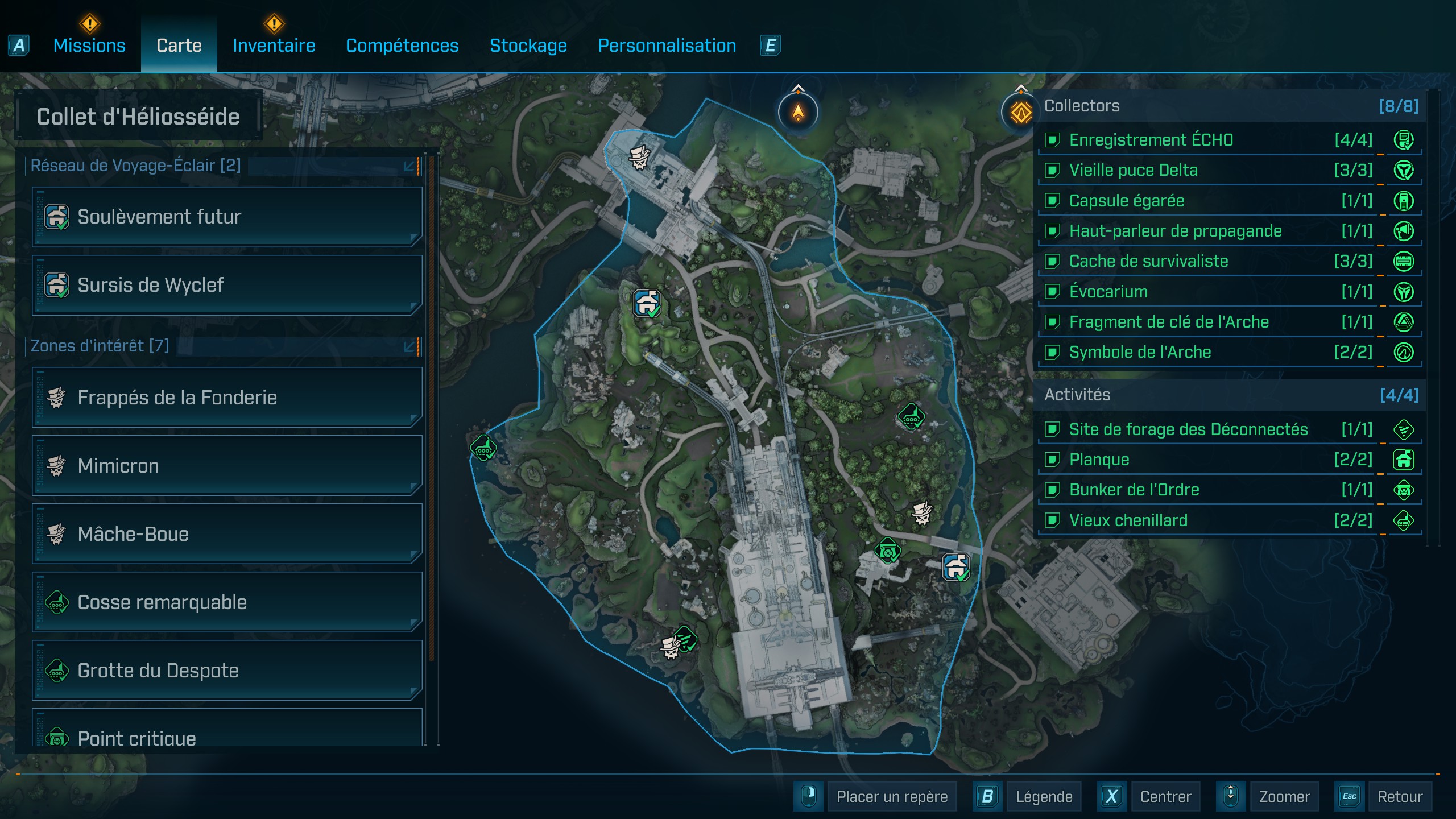The height and width of the screenshot is (819, 1456).
Task: Click the Planque house icon
Action: [x=1404, y=460]
